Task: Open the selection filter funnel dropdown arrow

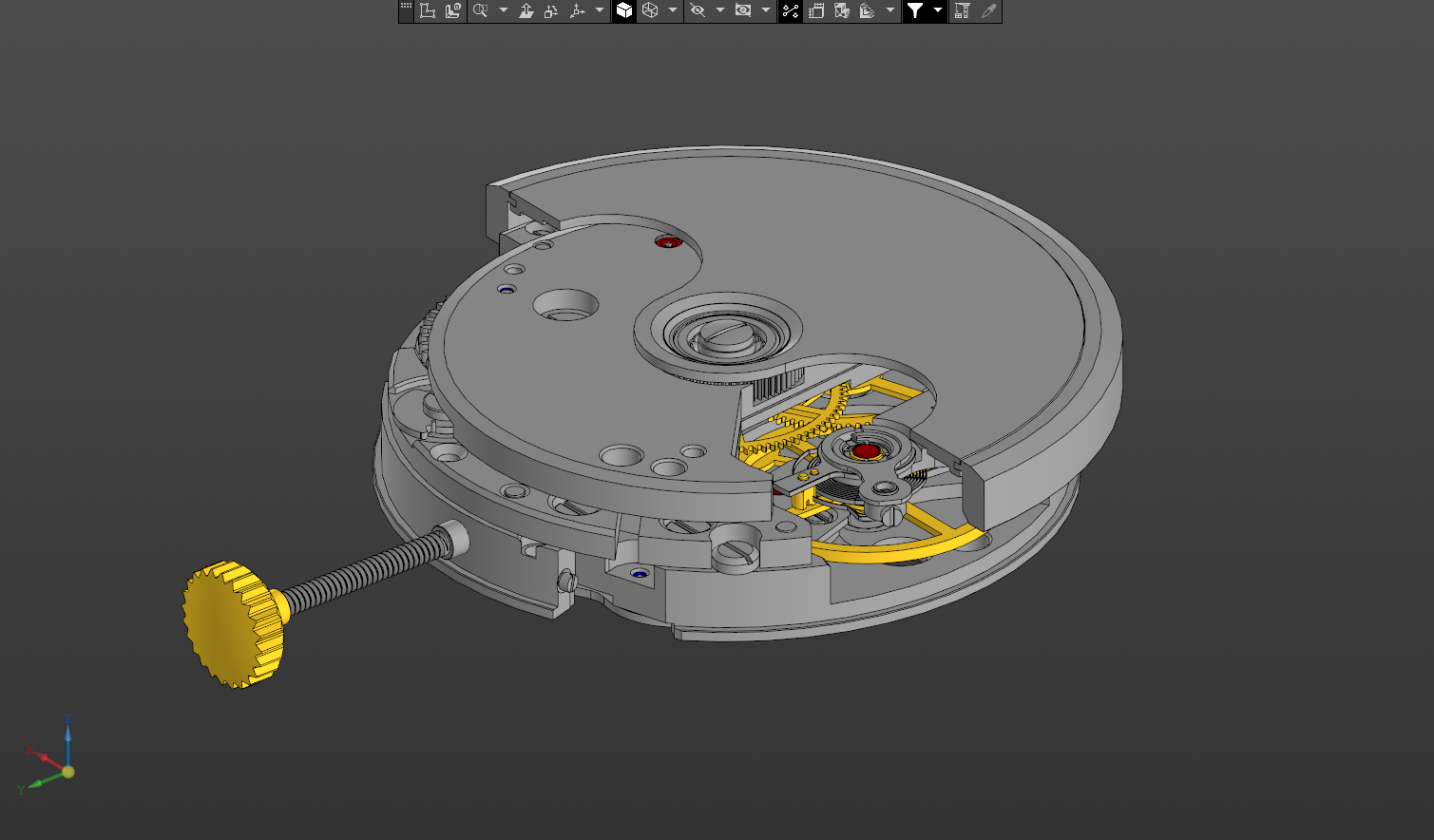Action: pos(938,10)
